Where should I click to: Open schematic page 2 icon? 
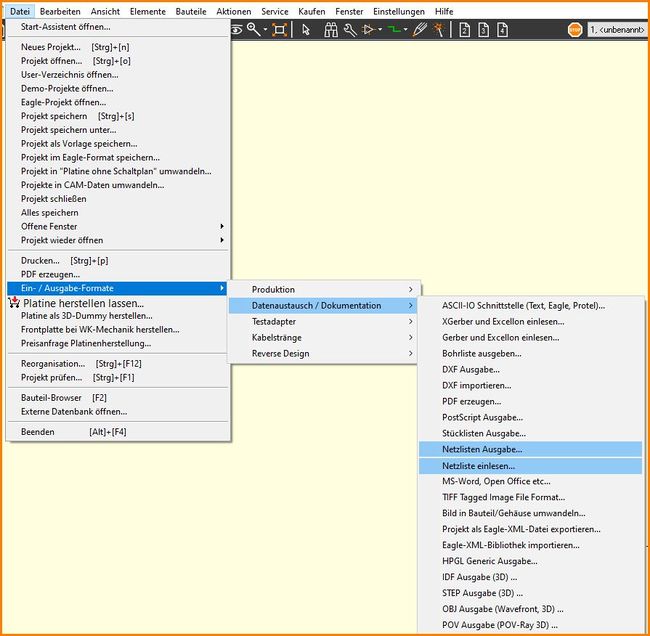click(x=466, y=30)
